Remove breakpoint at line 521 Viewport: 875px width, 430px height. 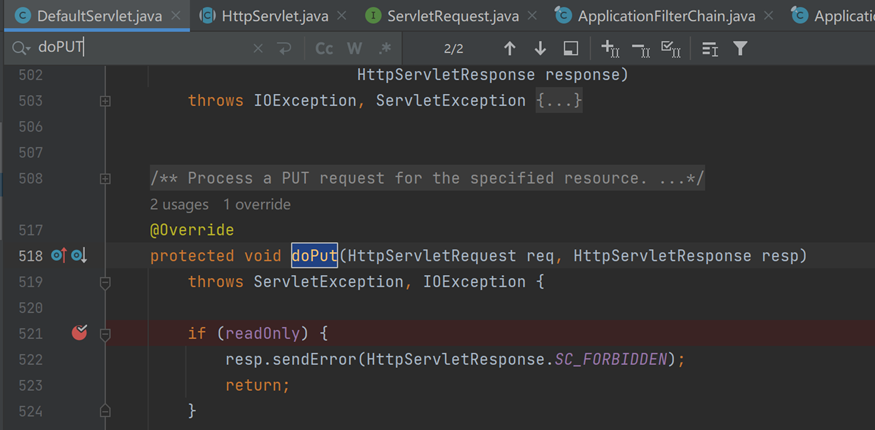coord(79,333)
